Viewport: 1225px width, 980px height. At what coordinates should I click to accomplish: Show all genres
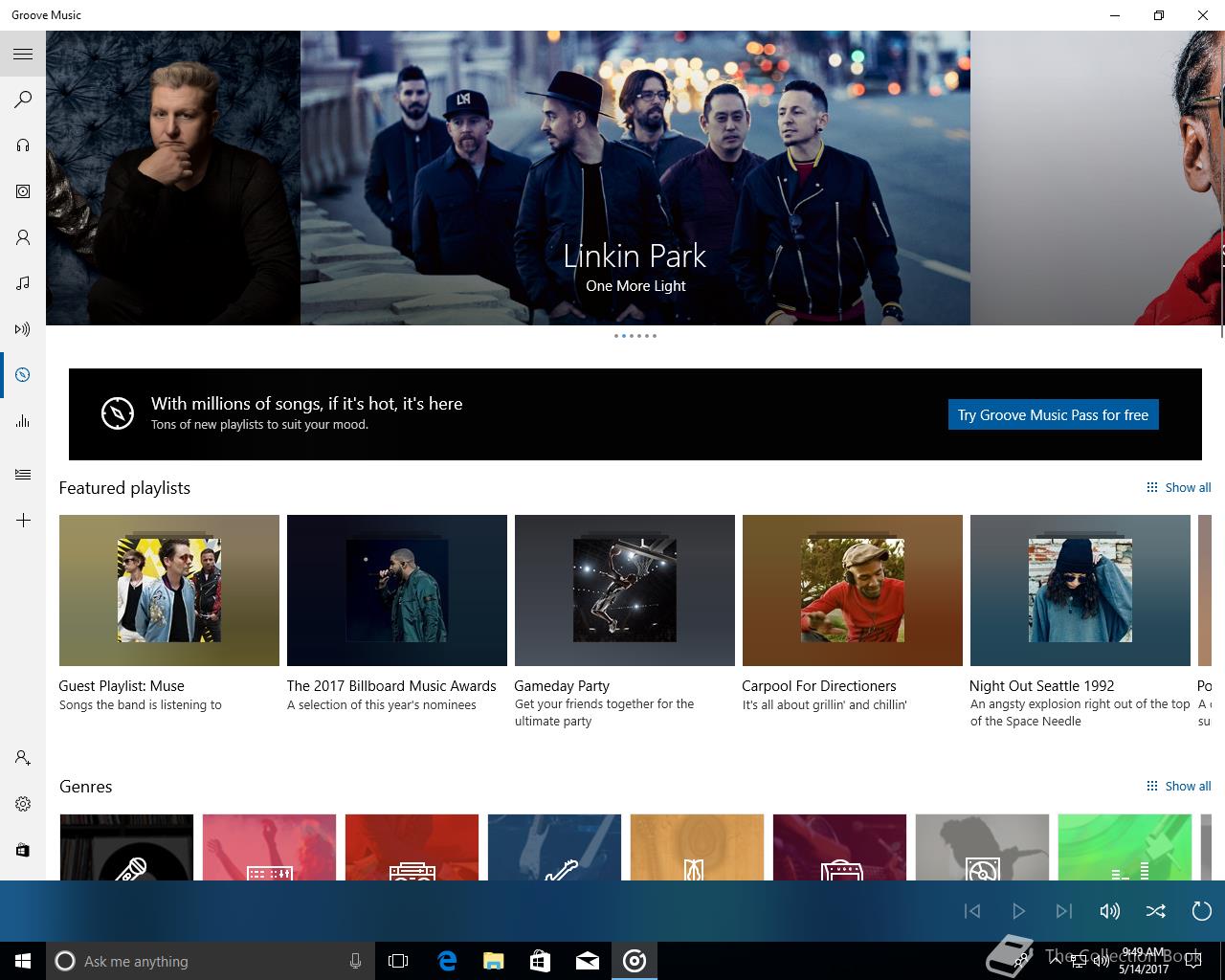tap(1179, 786)
